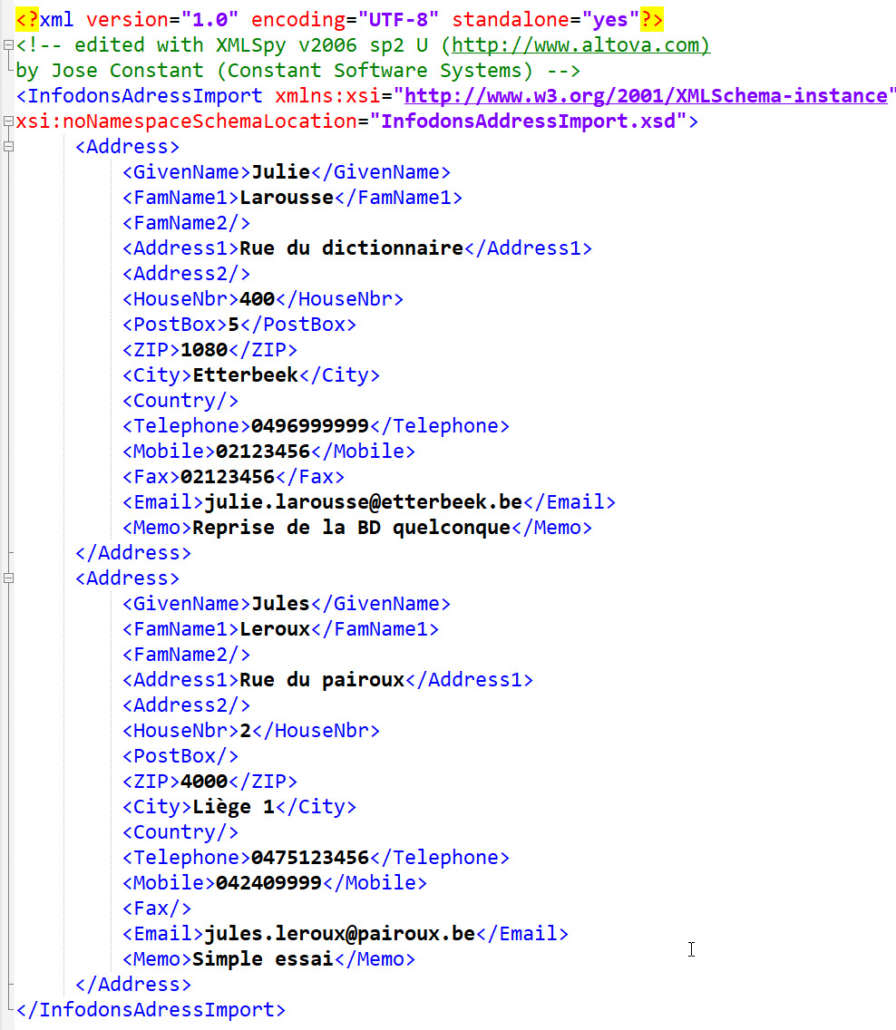Click the Mobile value 02123456
Viewport: 896px width, 1030px height.
click(x=263, y=452)
